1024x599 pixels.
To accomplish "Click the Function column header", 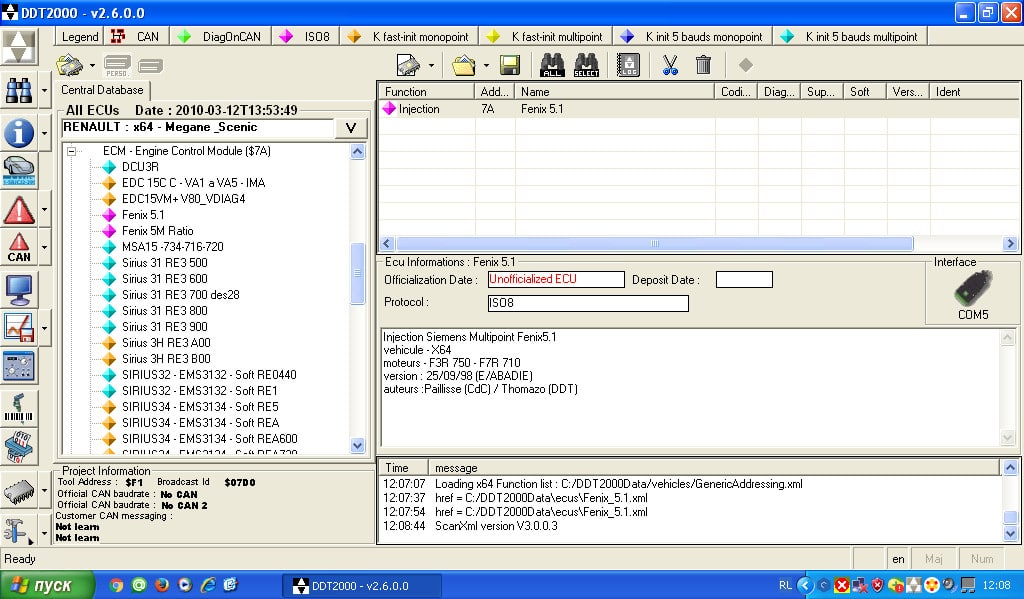I will point(427,91).
